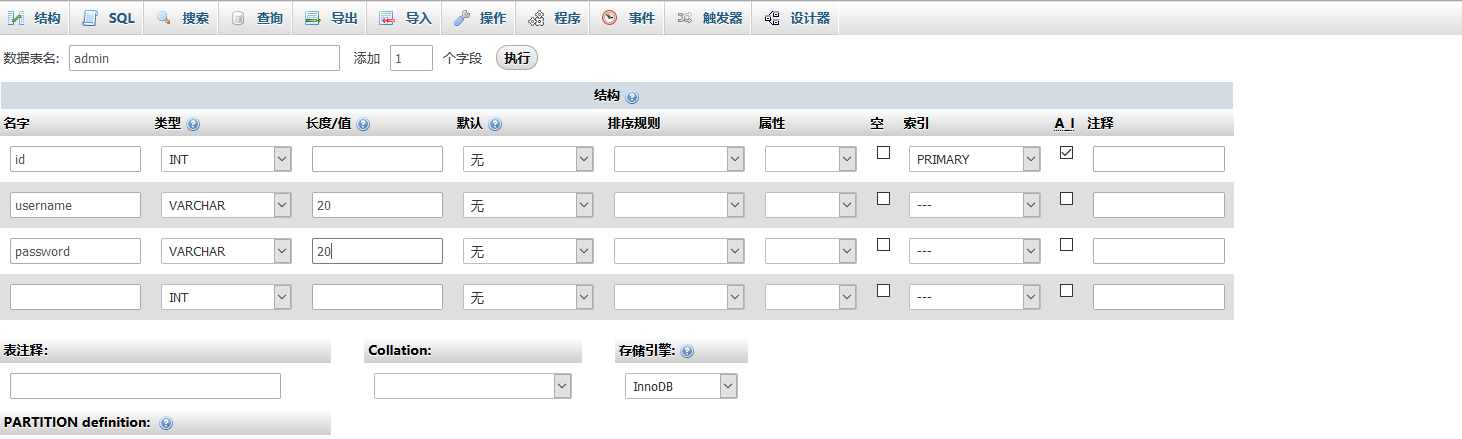
Task: Click the length field for id row
Action: (x=377, y=159)
